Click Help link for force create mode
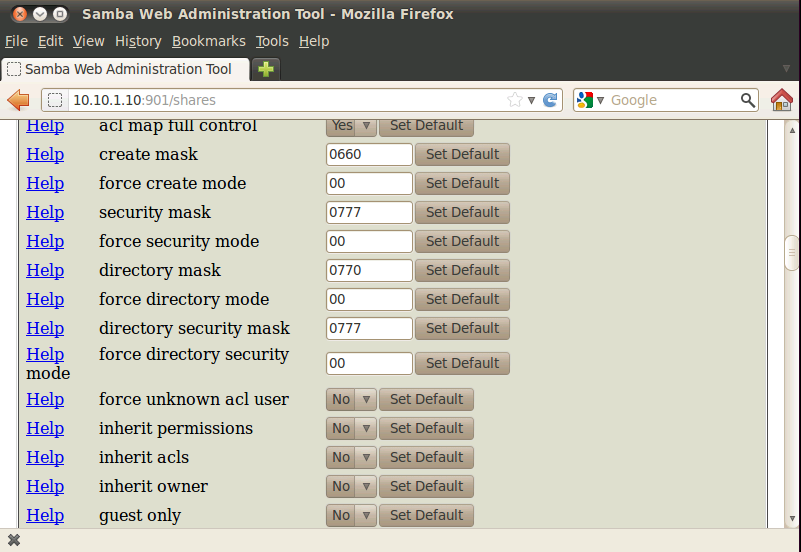This screenshot has width=801, height=552. [45, 183]
